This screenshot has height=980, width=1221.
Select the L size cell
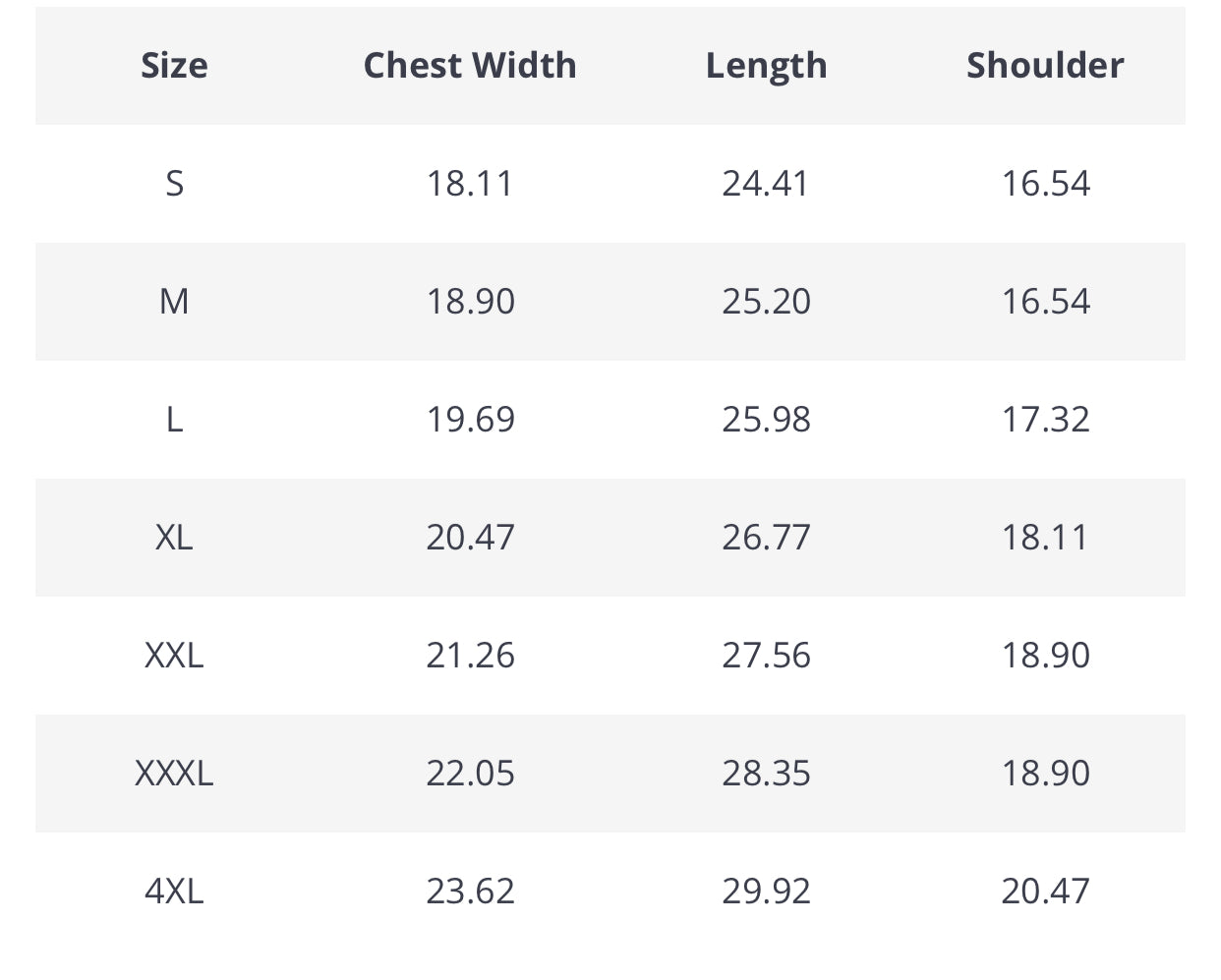pyautogui.click(x=174, y=420)
